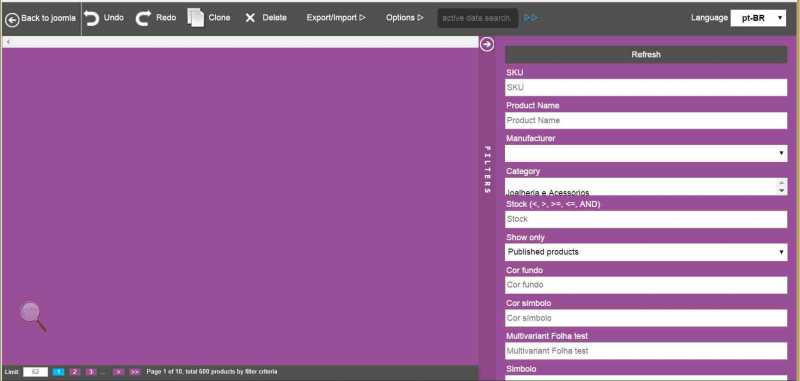
Task: Open the Show only Published products dropdown
Action: 646,252
